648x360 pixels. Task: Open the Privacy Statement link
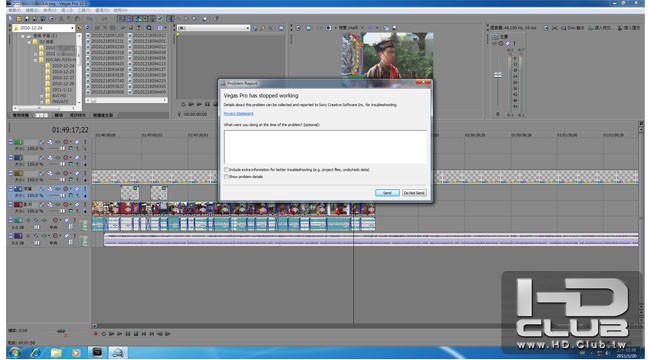click(x=238, y=113)
